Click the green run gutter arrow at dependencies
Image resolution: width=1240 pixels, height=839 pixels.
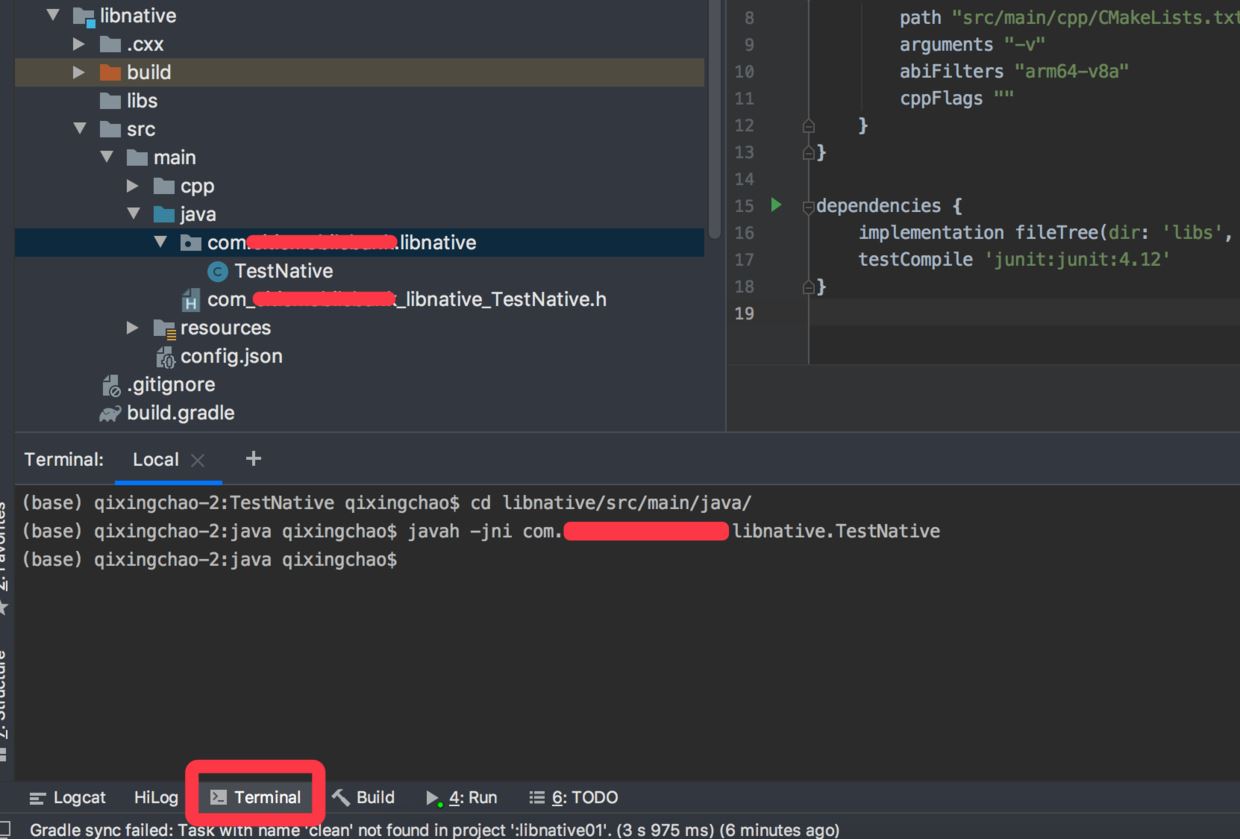tap(776, 205)
